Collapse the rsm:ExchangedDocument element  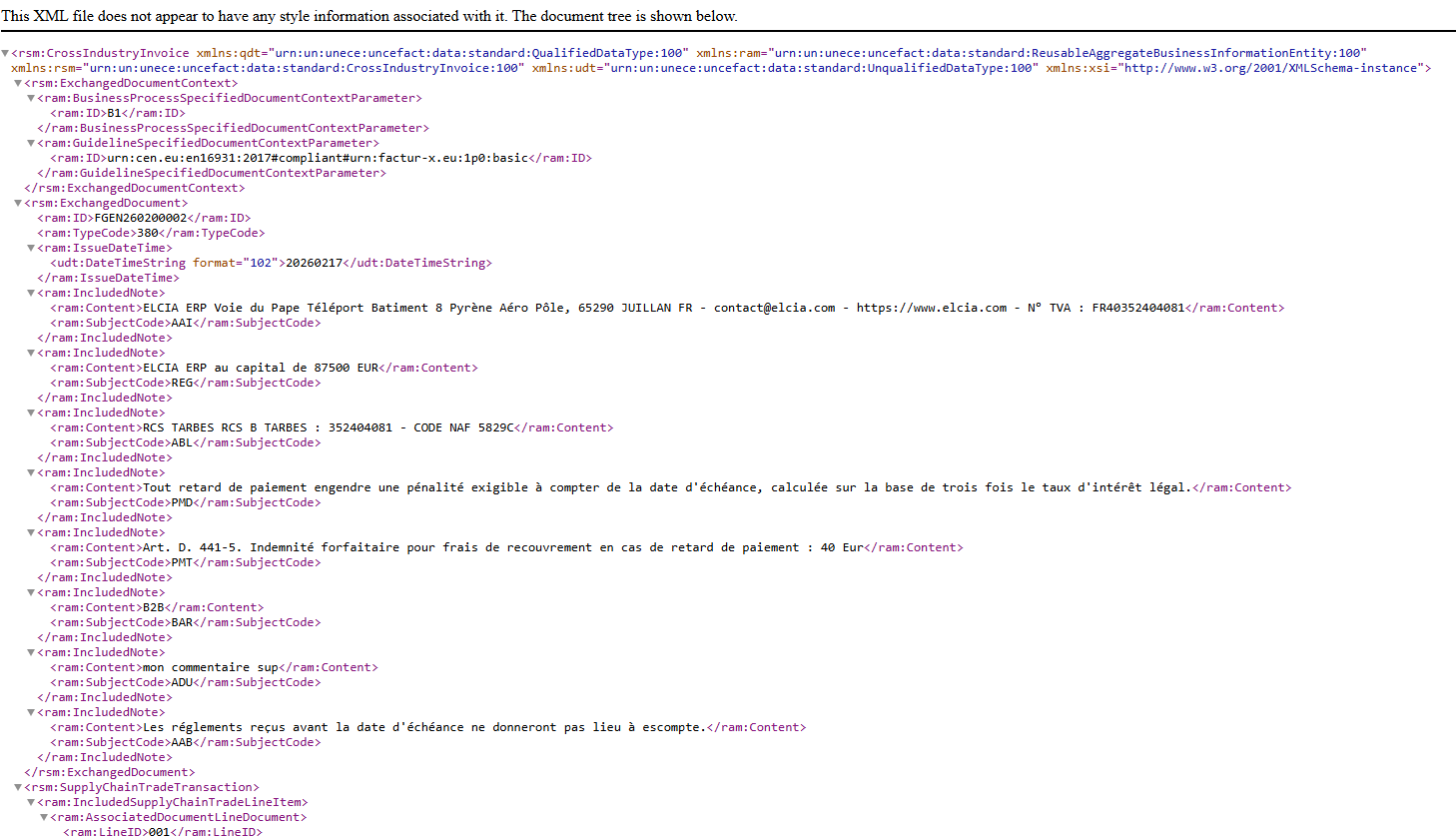pos(17,202)
